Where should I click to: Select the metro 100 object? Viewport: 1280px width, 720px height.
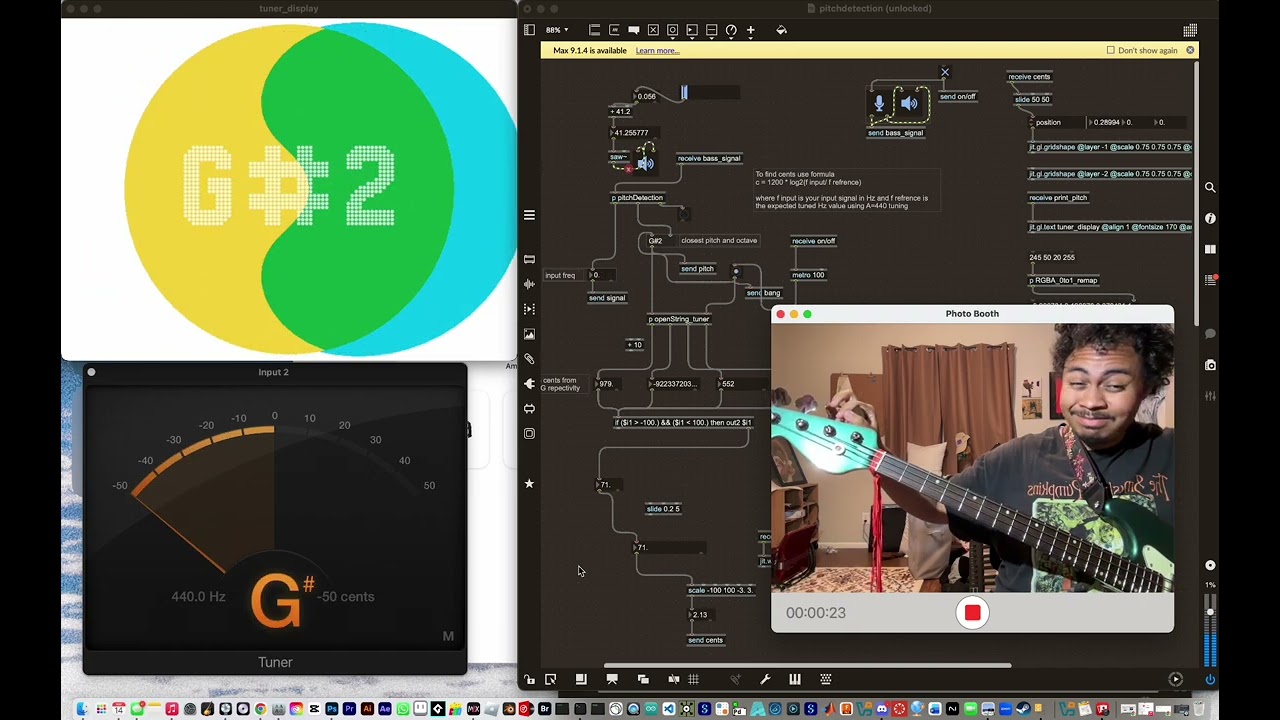(808, 275)
